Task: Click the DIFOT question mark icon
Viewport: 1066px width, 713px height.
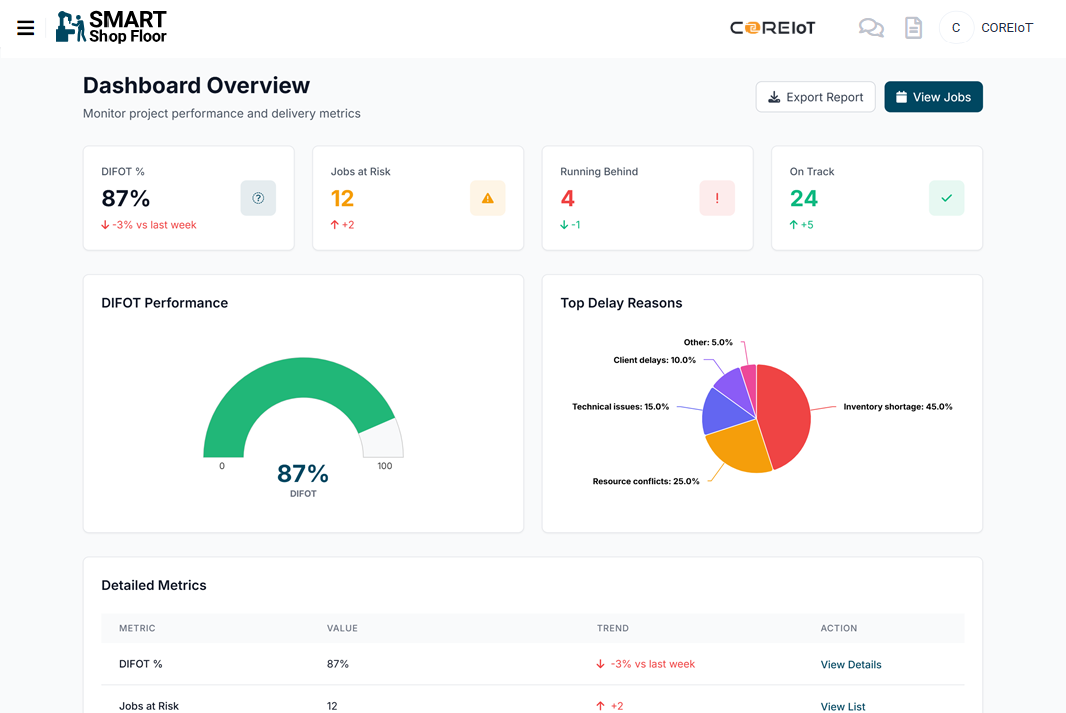Action: (258, 198)
